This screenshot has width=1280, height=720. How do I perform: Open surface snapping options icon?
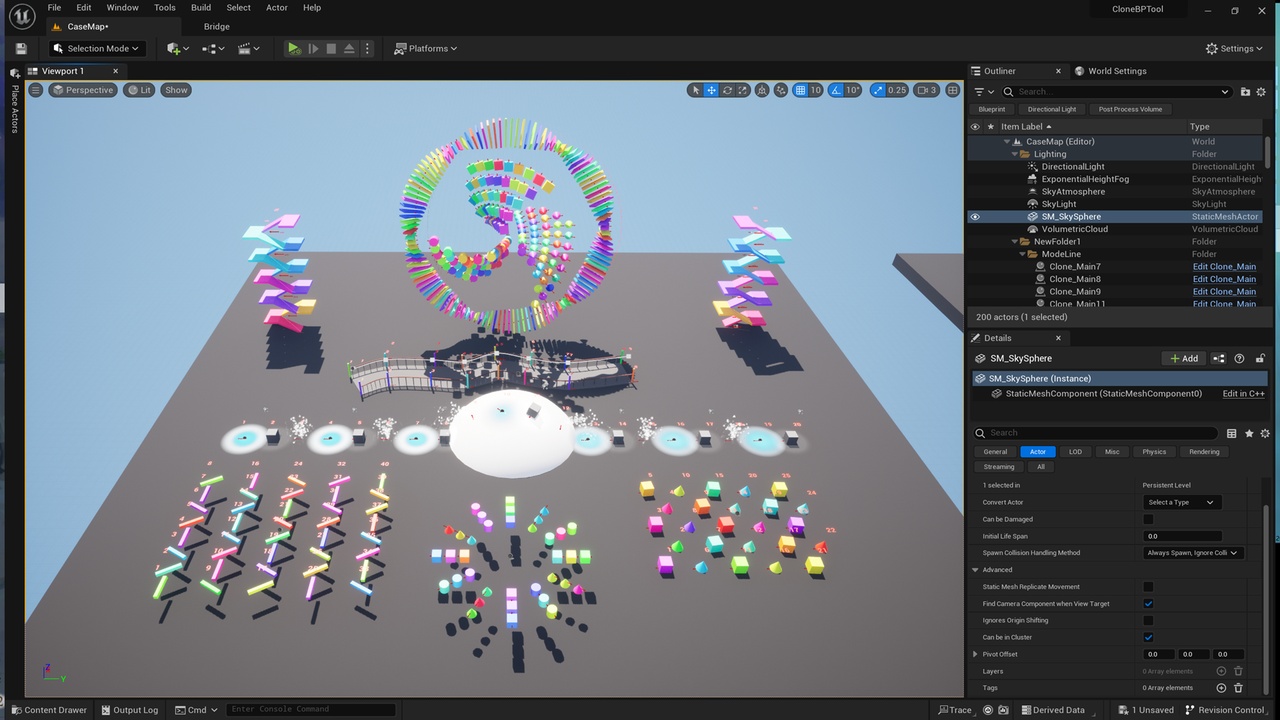click(x=780, y=90)
